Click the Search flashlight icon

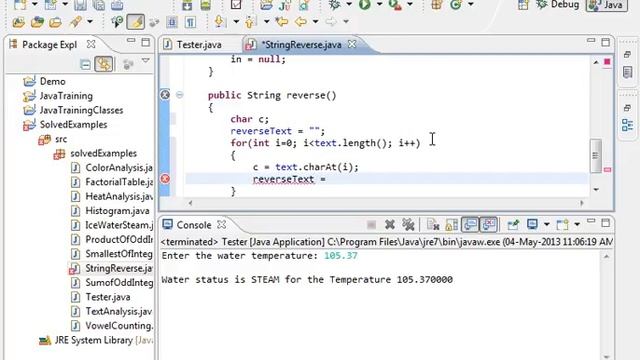pyautogui.click(x=76, y=22)
